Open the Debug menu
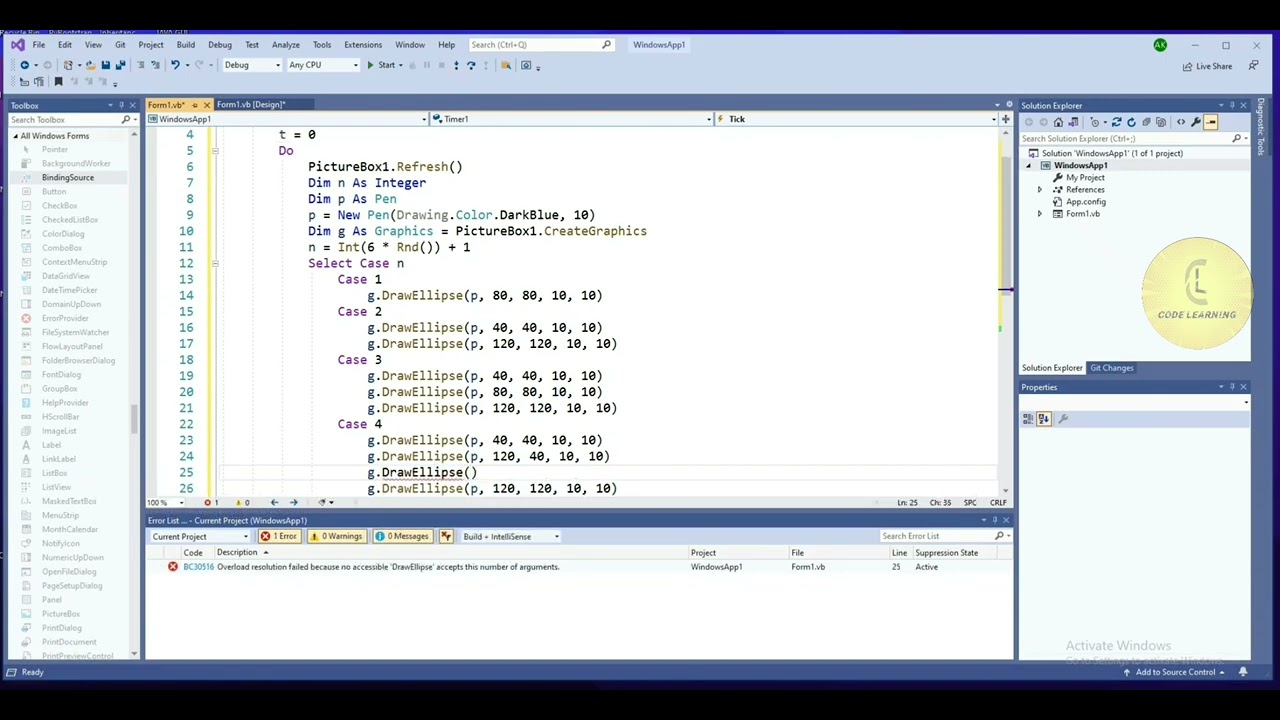Viewport: 1280px width, 720px height. [220, 45]
